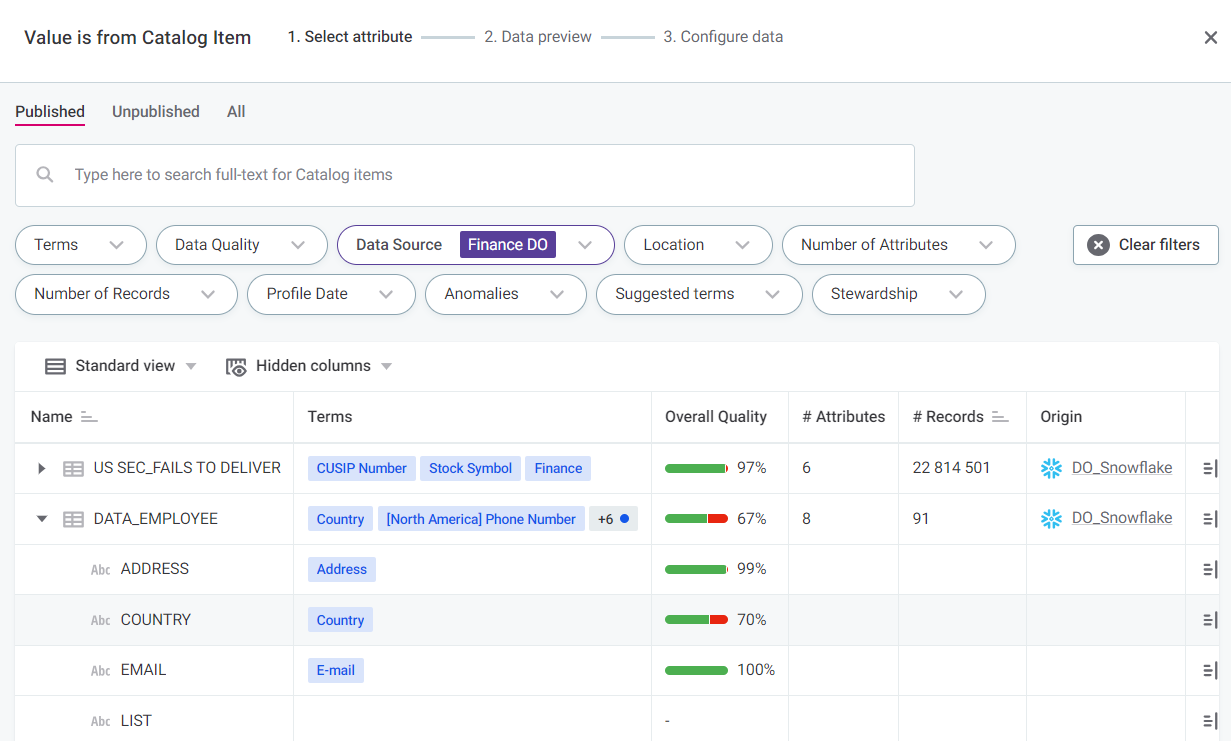
Task: Open row menu icon for US SEC_FAILS TO DELIVER
Action: (x=1209, y=468)
